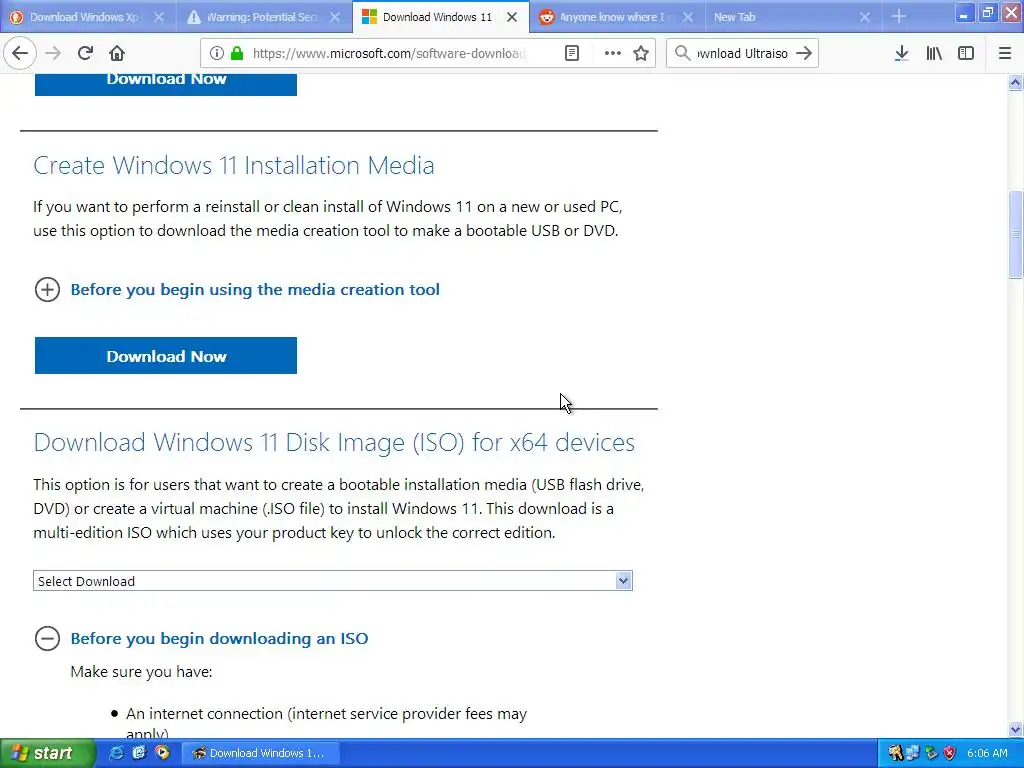Image resolution: width=1024 pixels, height=768 pixels.
Task: Click the partially visible top Download Now button
Action: [166, 84]
